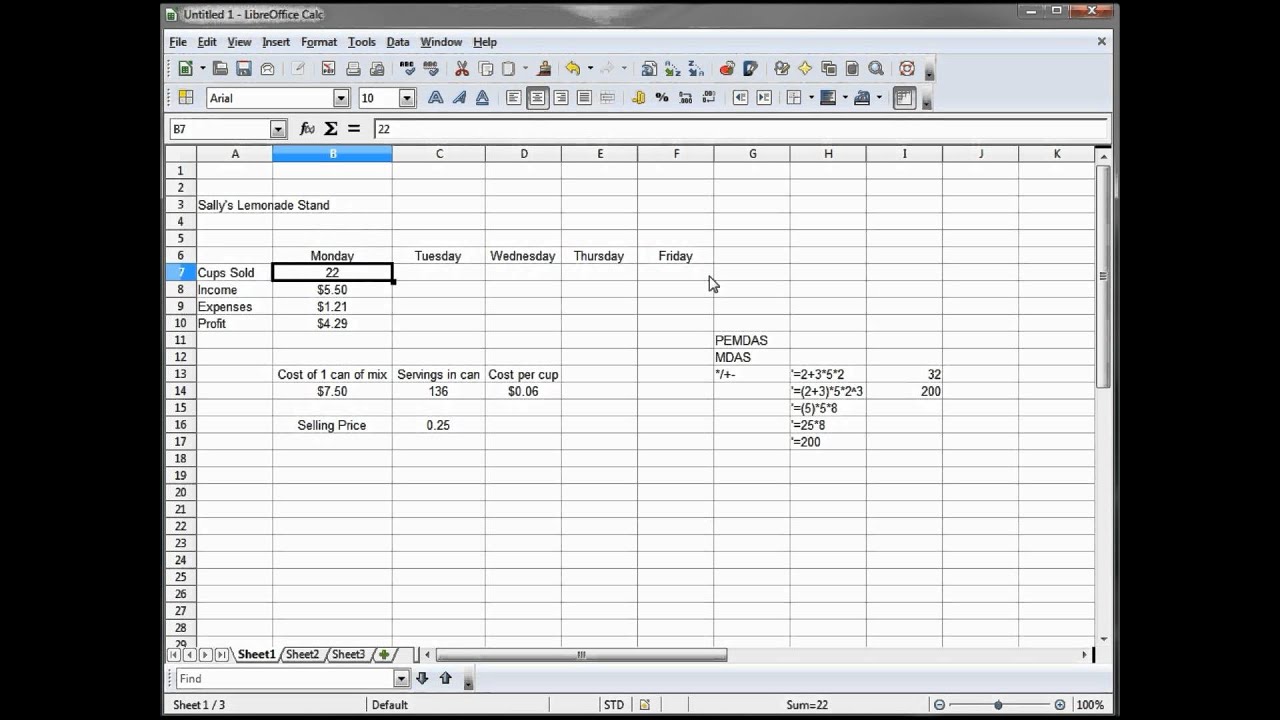Image resolution: width=1280 pixels, height=720 pixels.
Task: Open LibreOffice Help lifebuoy icon
Action: point(907,69)
